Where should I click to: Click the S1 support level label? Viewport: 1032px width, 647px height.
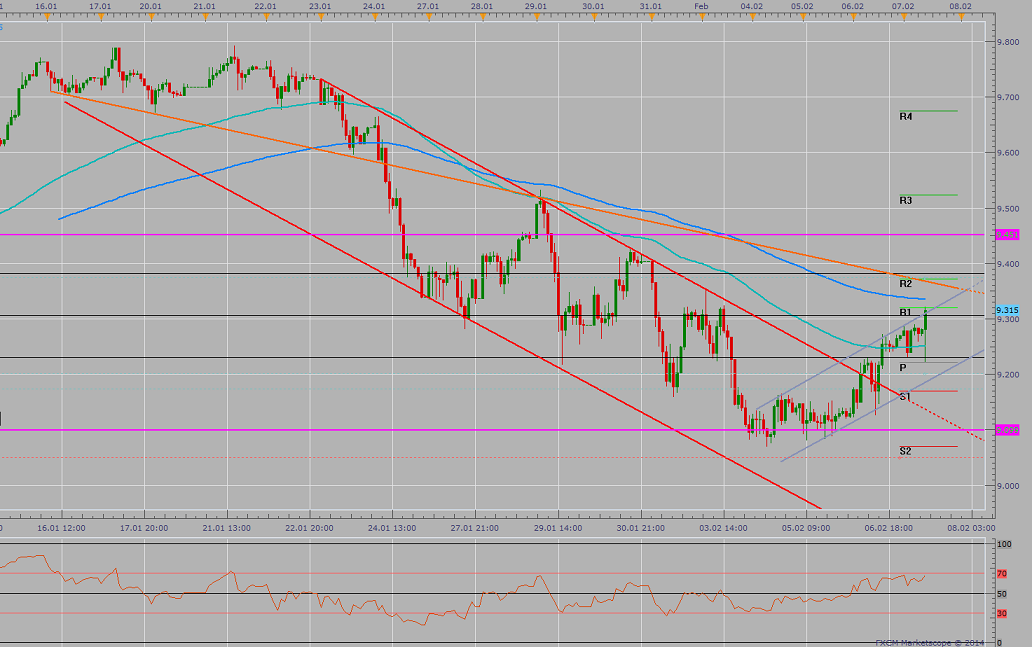click(905, 398)
